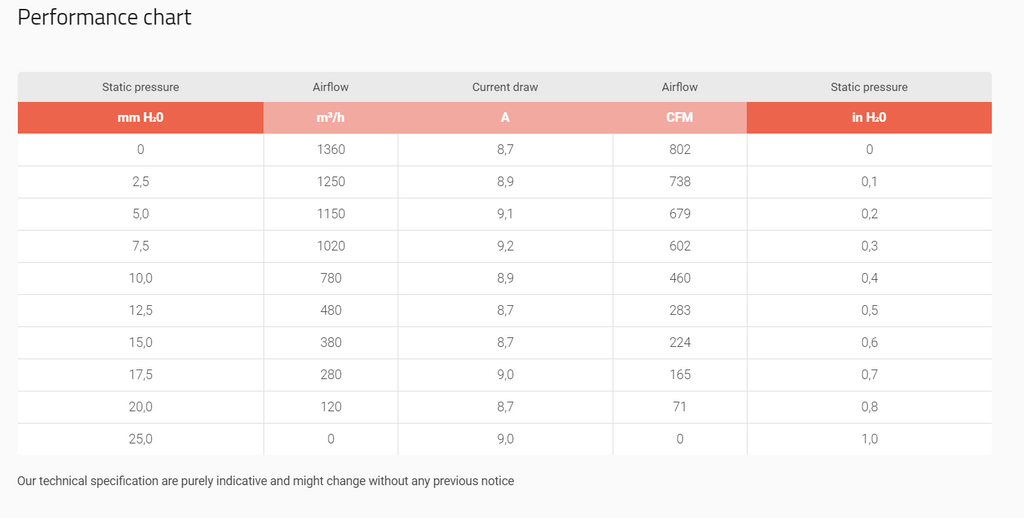This screenshot has height=518, width=1024.
Task: Select the technical specification disclaimer text
Action: click(265, 481)
